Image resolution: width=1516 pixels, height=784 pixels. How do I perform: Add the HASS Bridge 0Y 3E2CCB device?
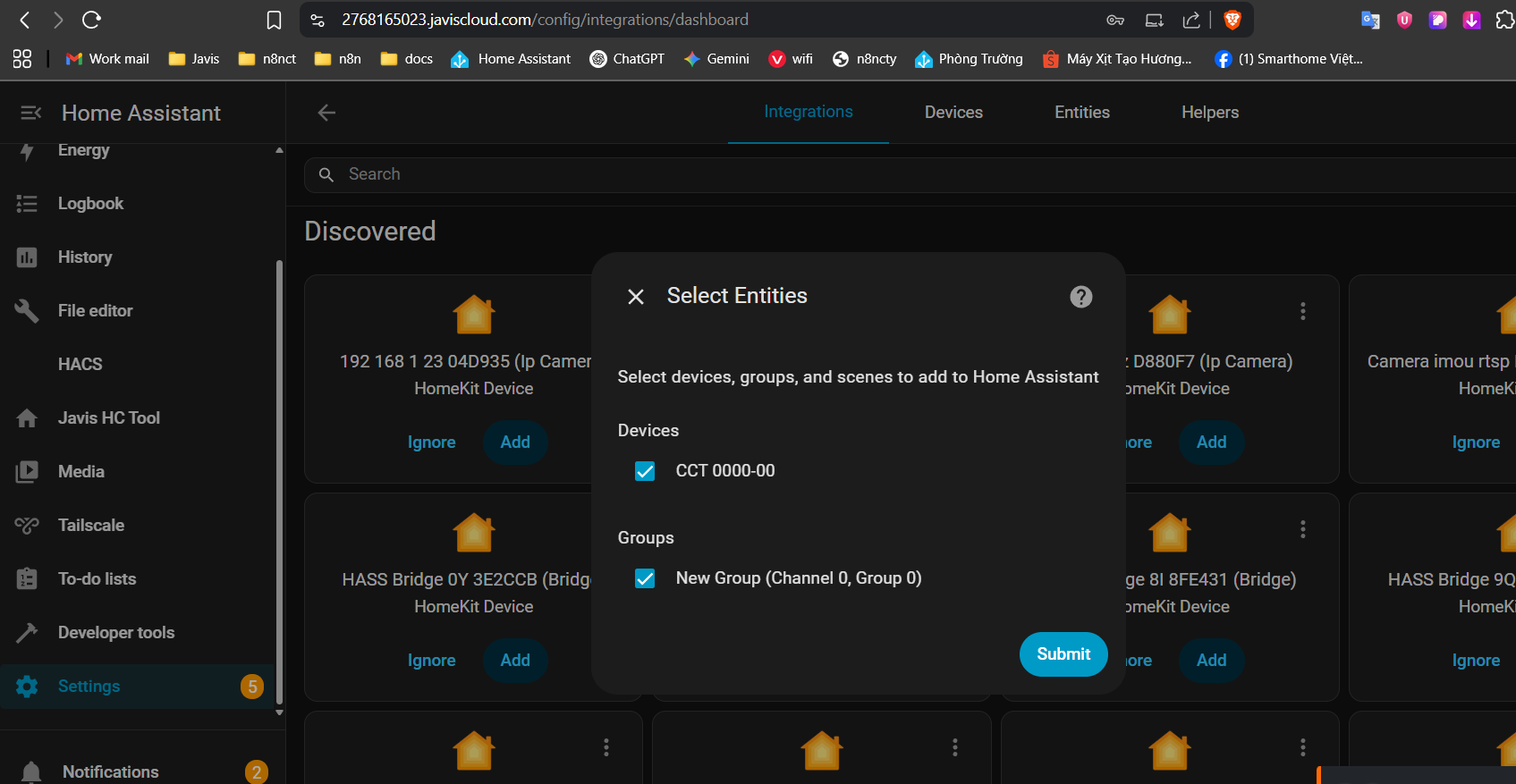(x=514, y=661)
